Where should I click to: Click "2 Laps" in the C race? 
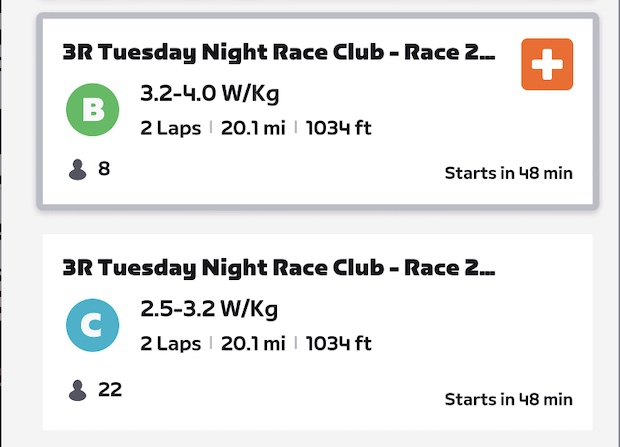click(170, 344)
